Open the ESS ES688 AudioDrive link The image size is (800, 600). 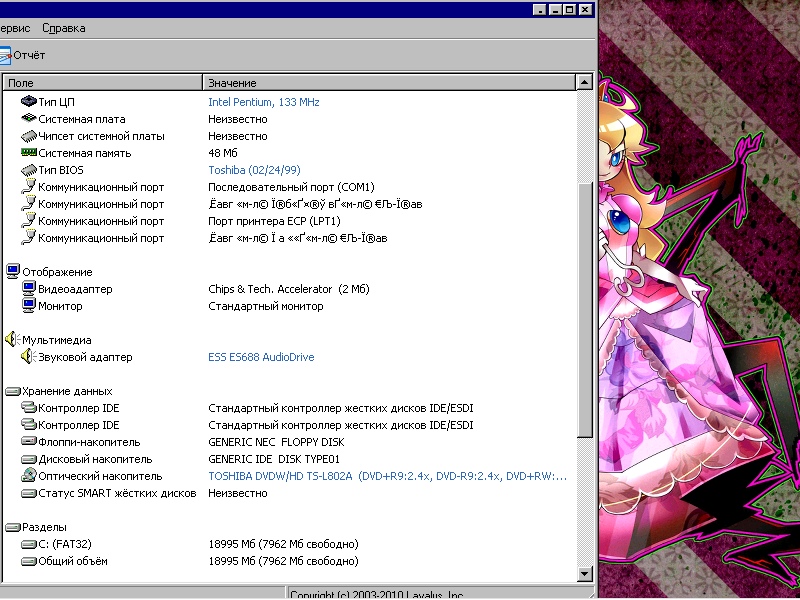(261, 357)
